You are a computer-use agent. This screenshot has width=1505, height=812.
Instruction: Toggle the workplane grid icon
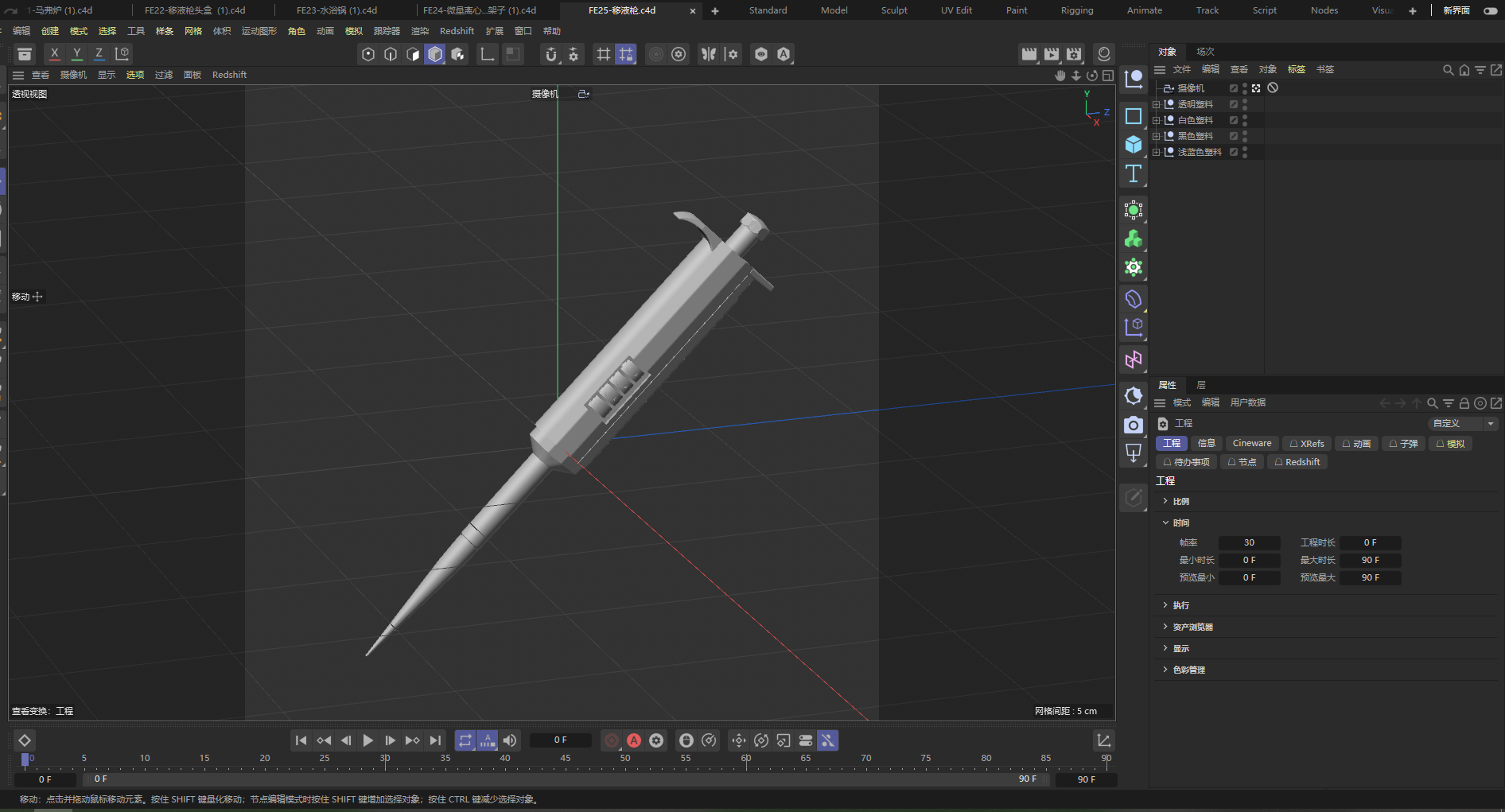click(604, 54)
